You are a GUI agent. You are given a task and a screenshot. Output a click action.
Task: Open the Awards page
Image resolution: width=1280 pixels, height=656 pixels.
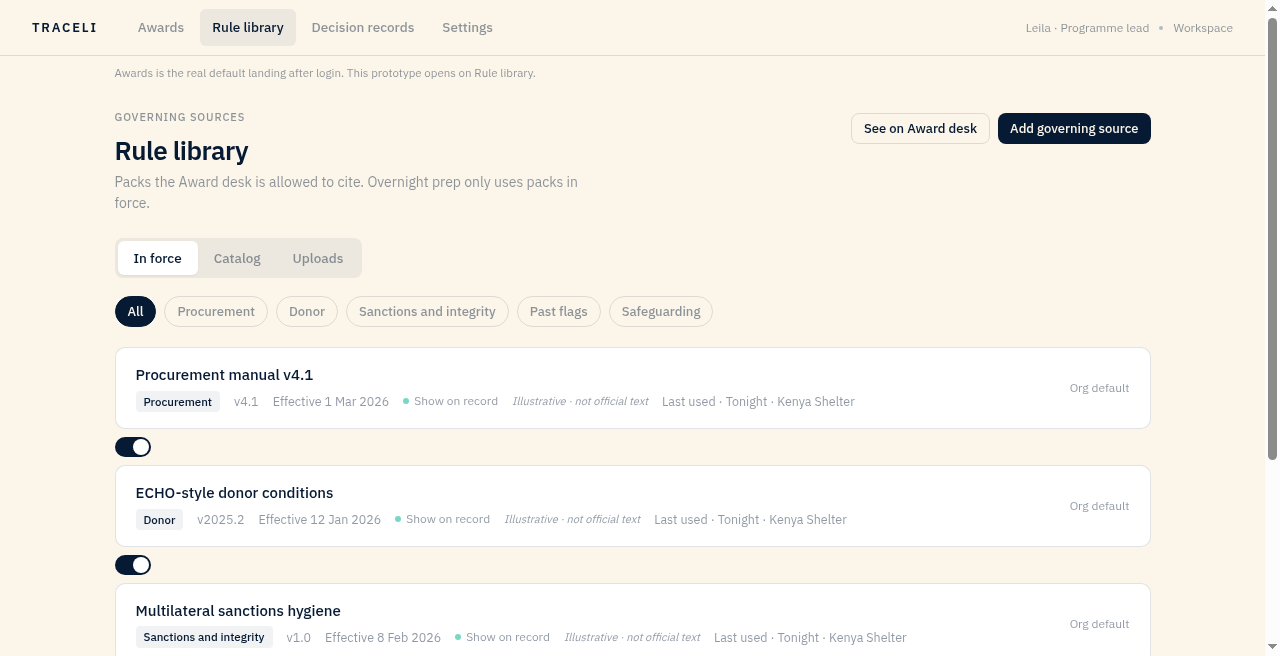[x=161, y=28]
